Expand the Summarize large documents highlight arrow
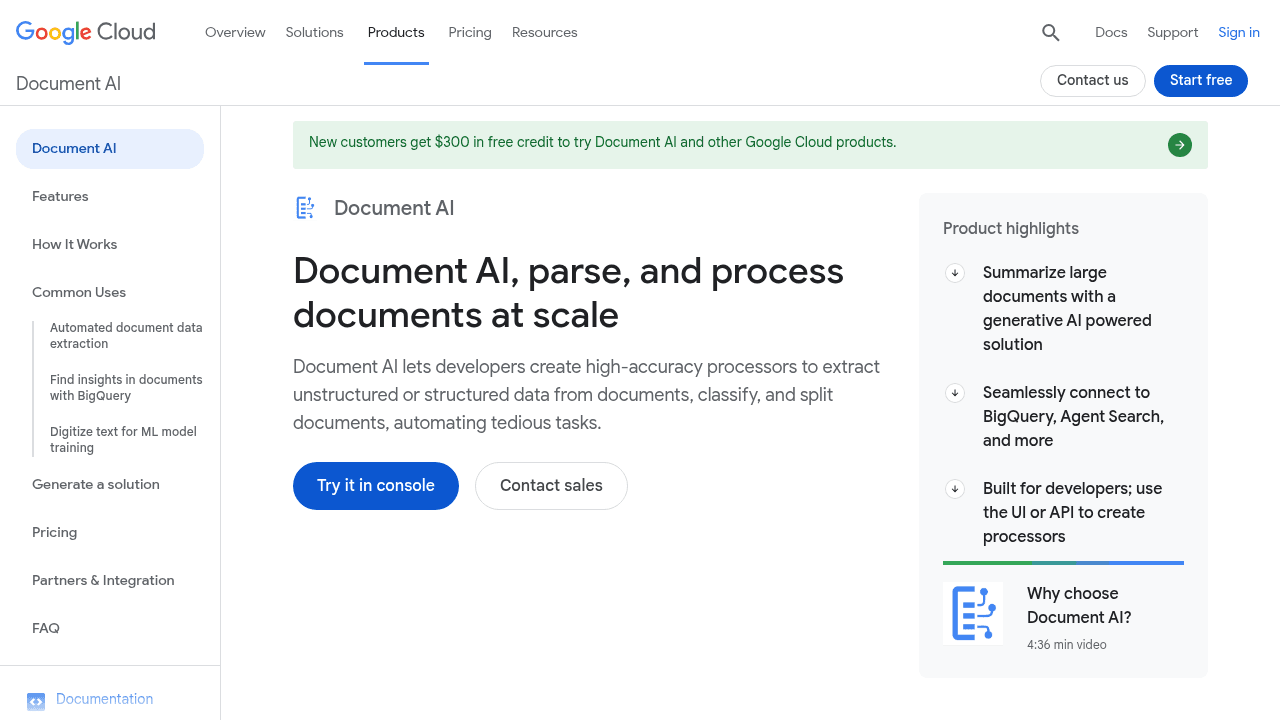The height and width of the screenshot is (720, 1280). tap(955, 272)
